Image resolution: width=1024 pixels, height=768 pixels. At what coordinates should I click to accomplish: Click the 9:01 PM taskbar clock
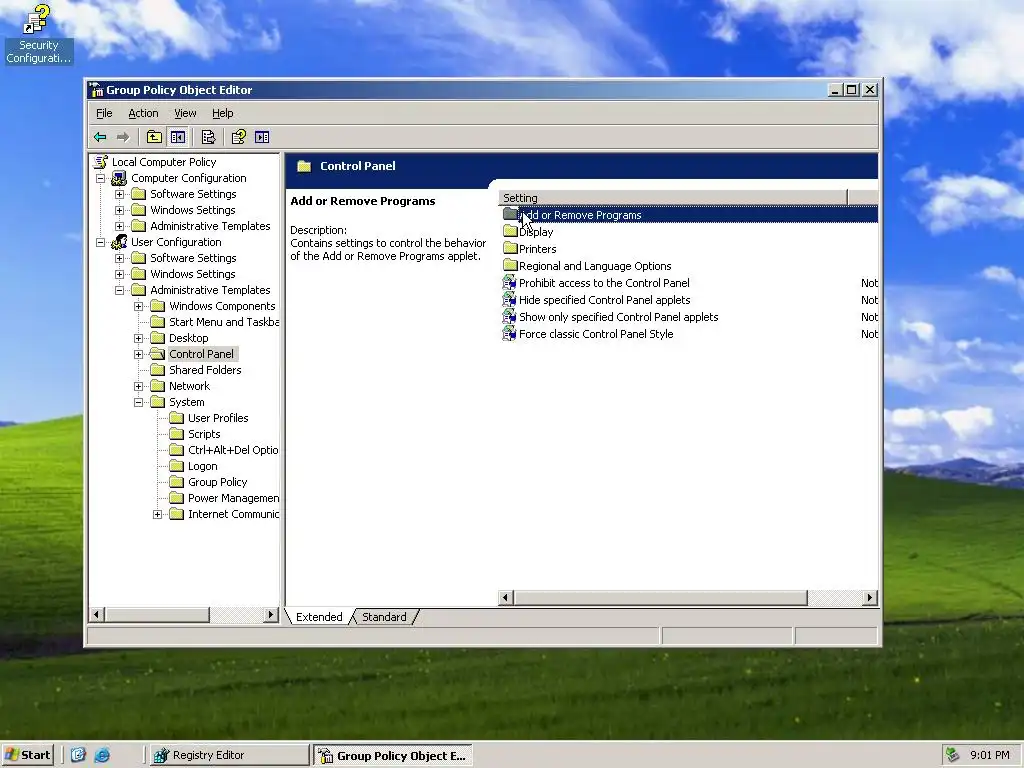click(x=989, y=755)
